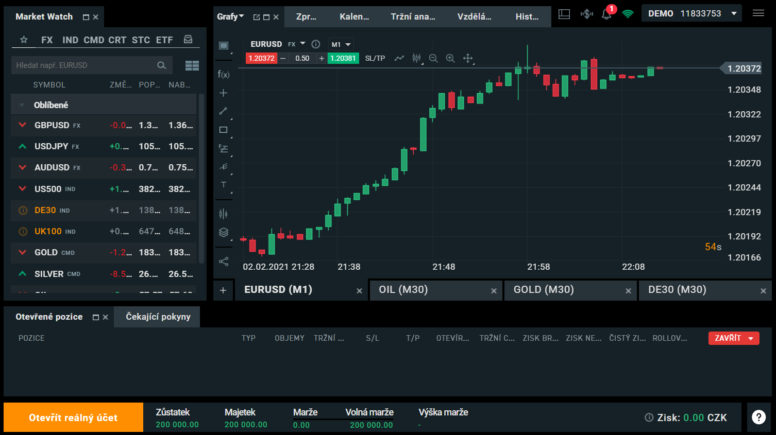Click the chart share icon
The image size is (776, 435).
pos(223,261)
